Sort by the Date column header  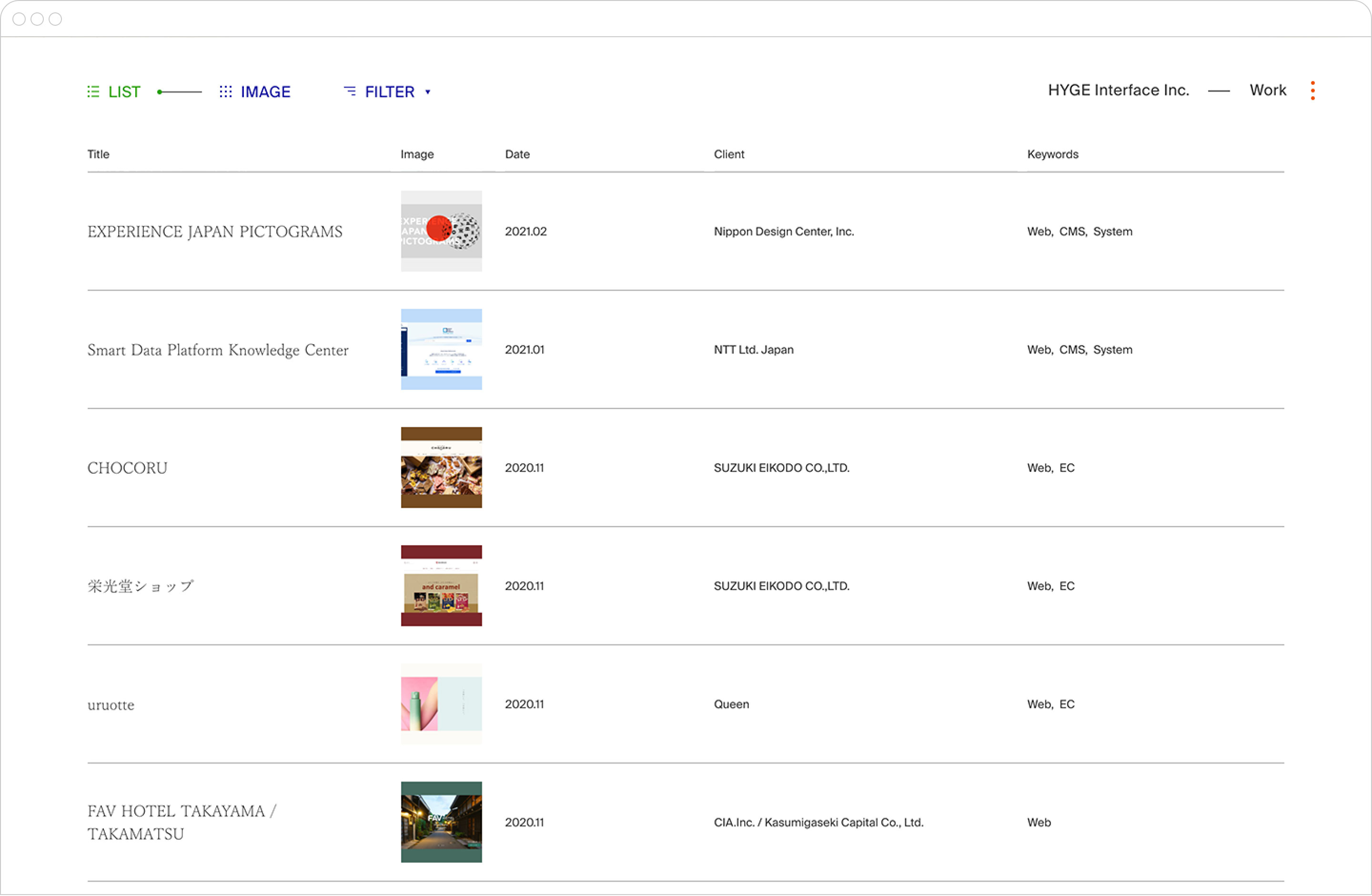pos(517,154)
